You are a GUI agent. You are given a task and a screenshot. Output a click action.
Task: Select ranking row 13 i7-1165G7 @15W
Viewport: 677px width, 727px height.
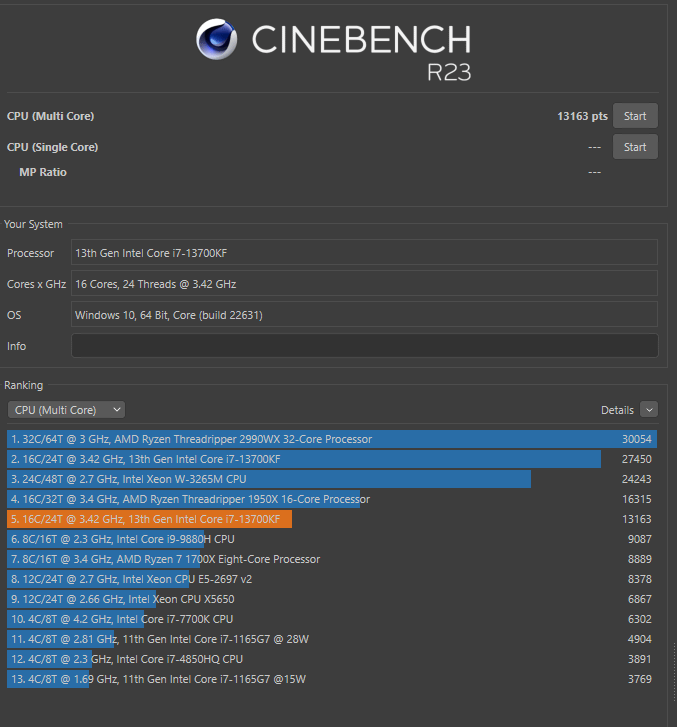tap(332, 679)
